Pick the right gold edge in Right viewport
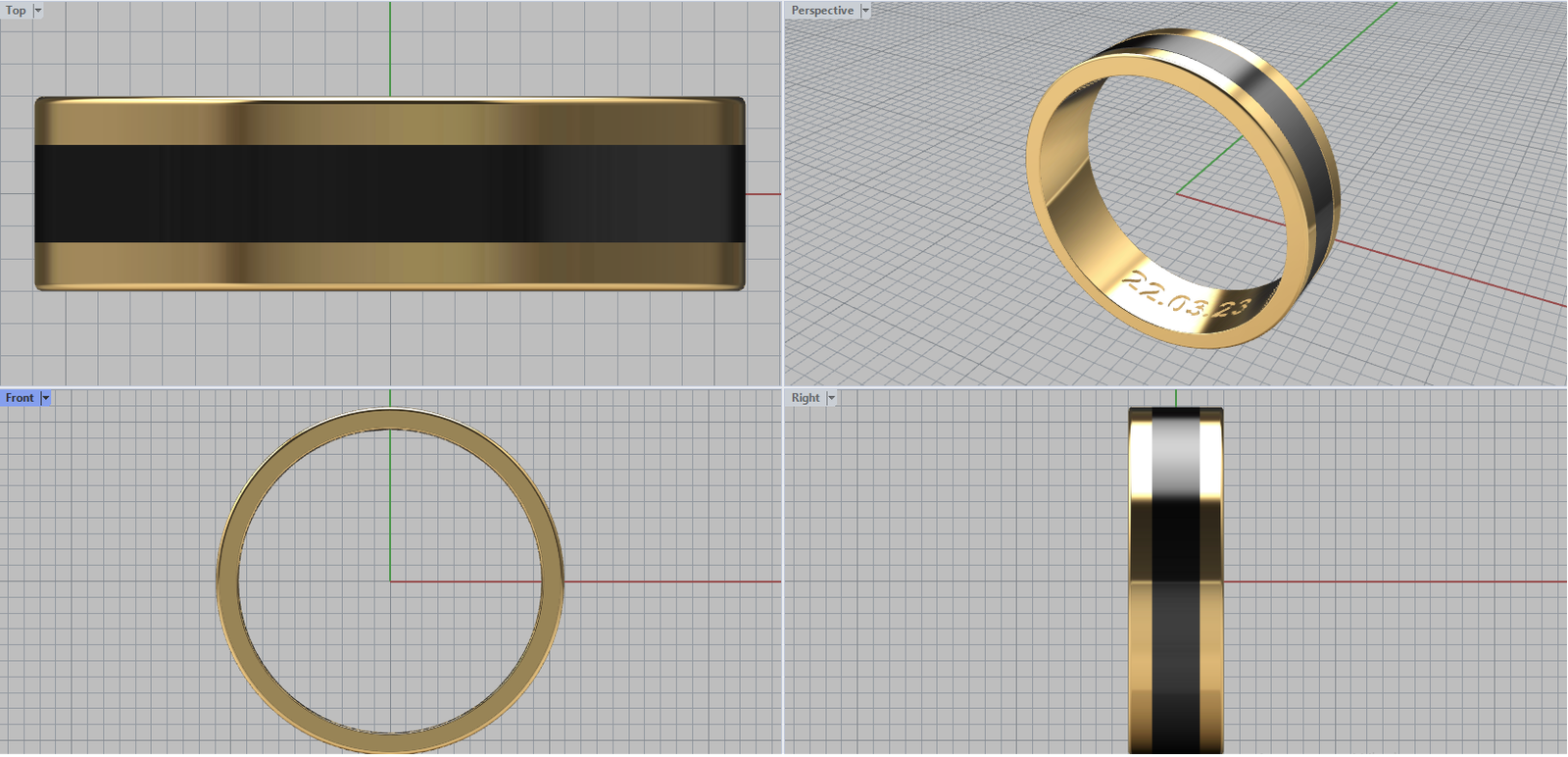 (1212, 588)
